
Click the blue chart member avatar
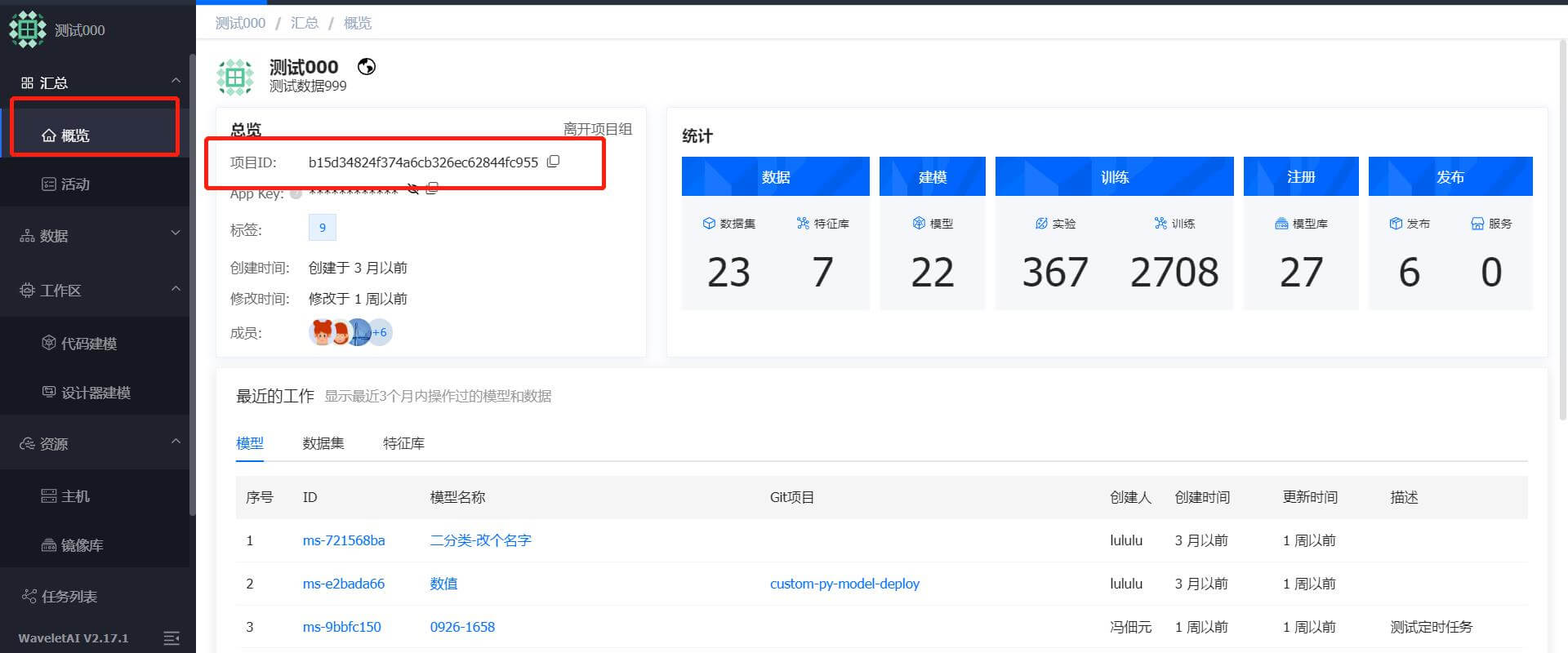pos(359,332)
